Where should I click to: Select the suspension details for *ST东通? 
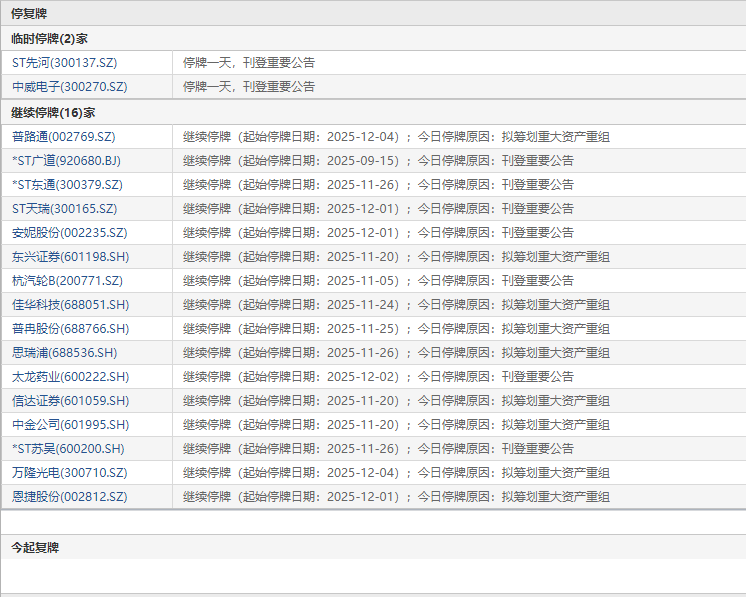378,185
